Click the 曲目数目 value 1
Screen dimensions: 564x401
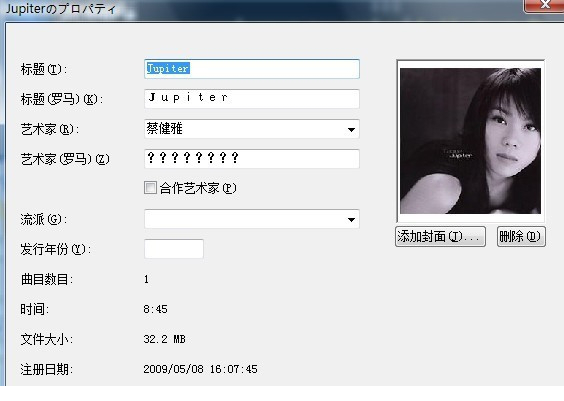click(x=146, y=279)
